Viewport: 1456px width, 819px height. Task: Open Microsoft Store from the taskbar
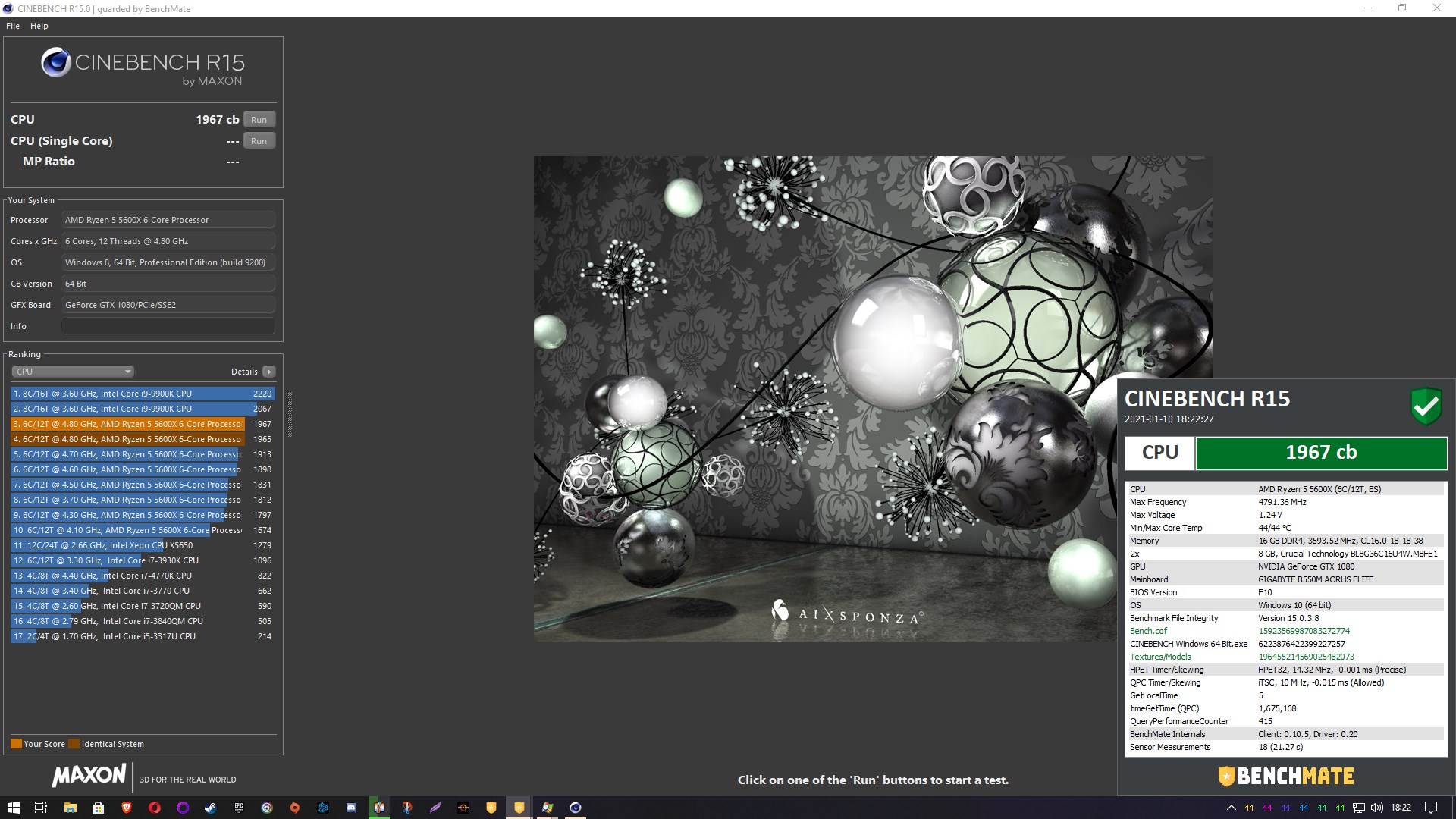tap(98, 808)
